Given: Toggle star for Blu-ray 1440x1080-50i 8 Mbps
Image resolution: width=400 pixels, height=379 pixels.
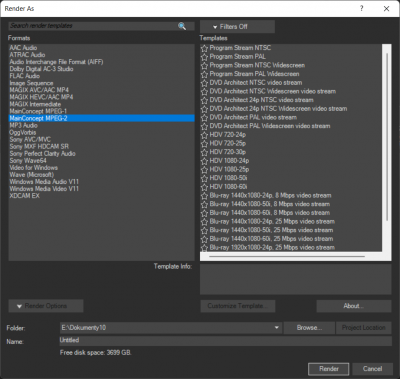Looking at the screenshot, I should [x=204, y=204].
